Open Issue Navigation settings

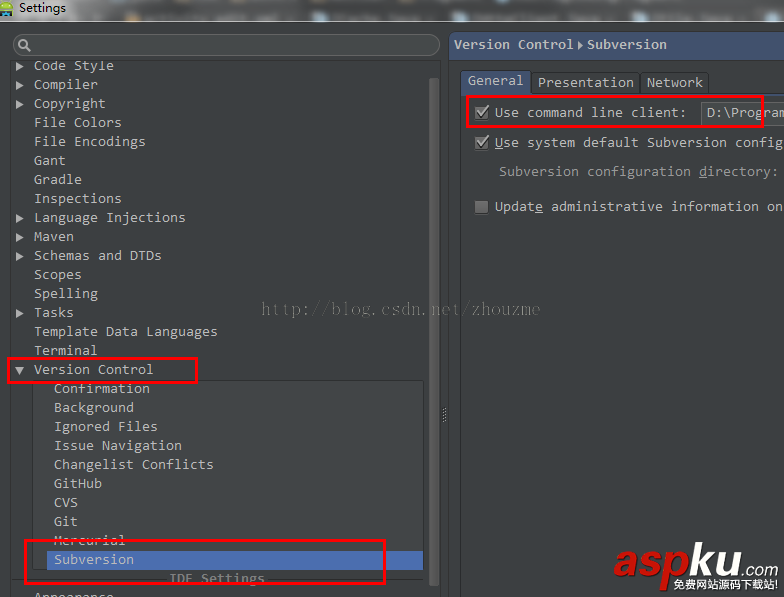pos(118,446)
